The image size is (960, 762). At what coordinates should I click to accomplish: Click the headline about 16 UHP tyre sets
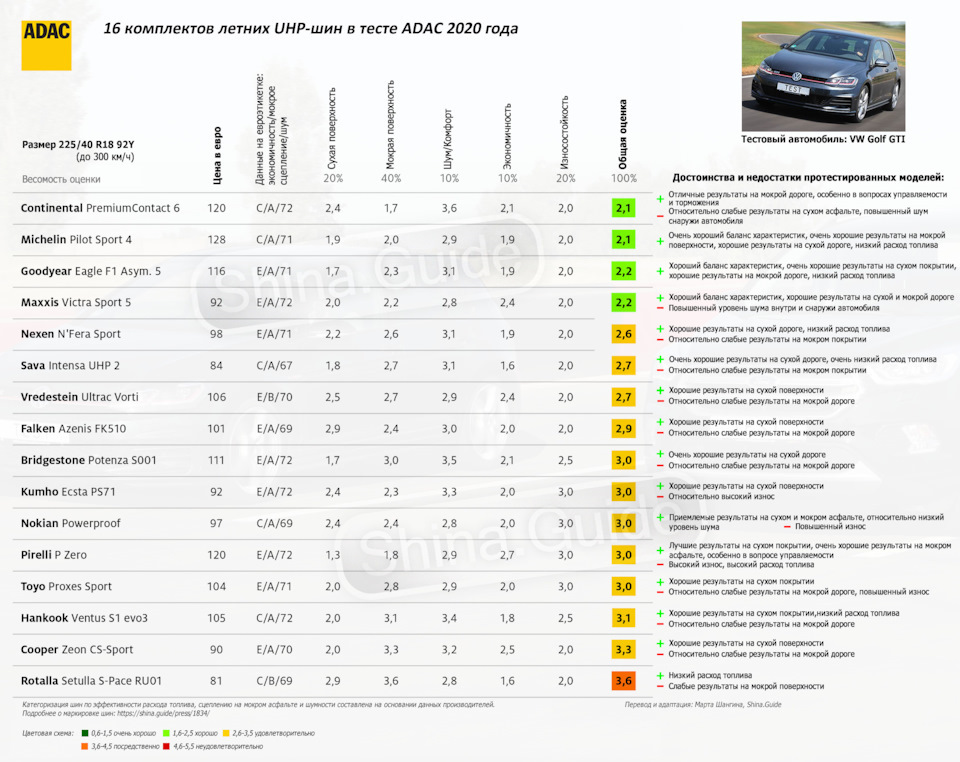pos(310,28)
